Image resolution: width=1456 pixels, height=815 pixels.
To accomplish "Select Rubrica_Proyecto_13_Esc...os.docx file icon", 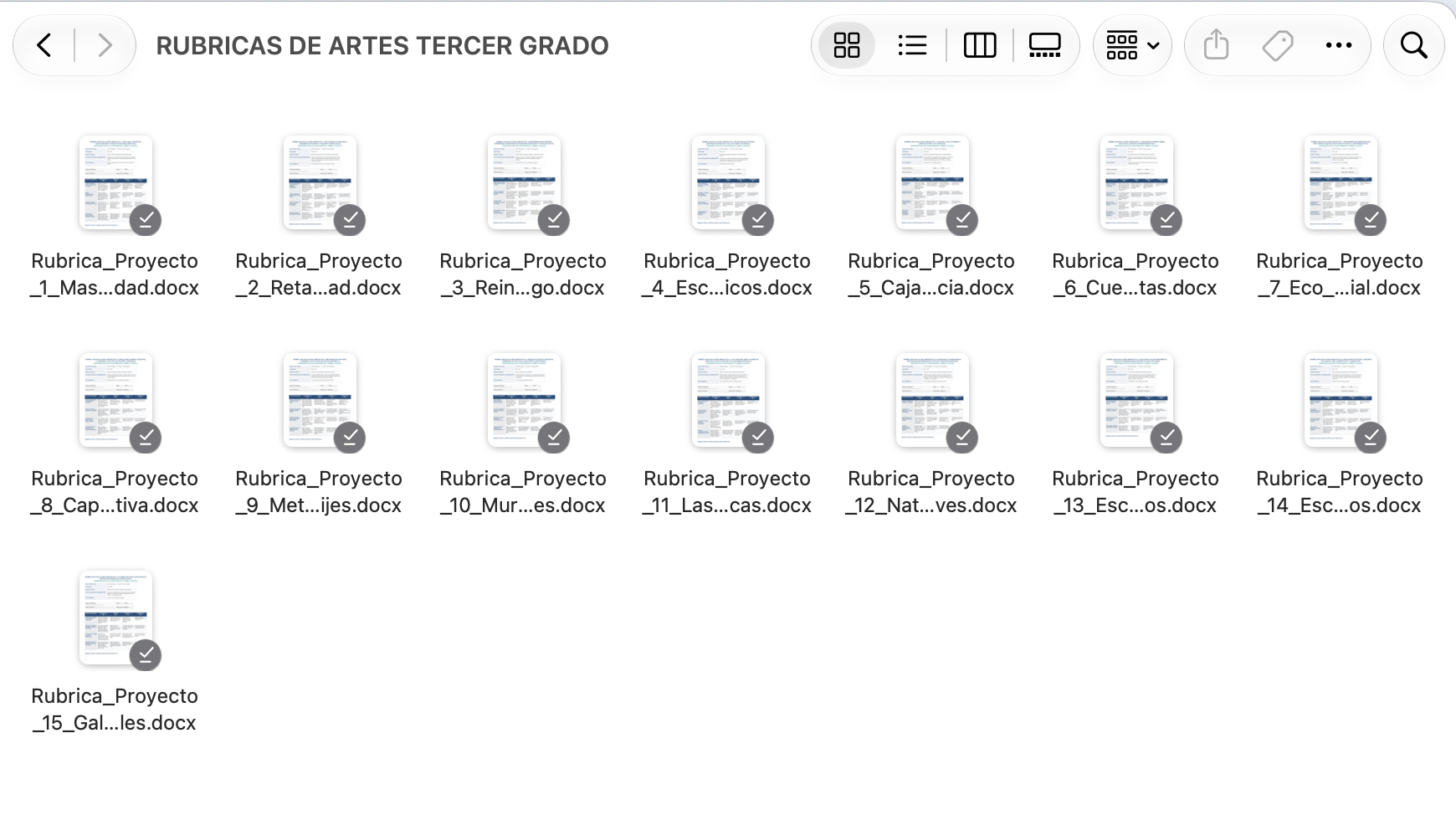I will pyautogui.click(x=1136, y=401).
